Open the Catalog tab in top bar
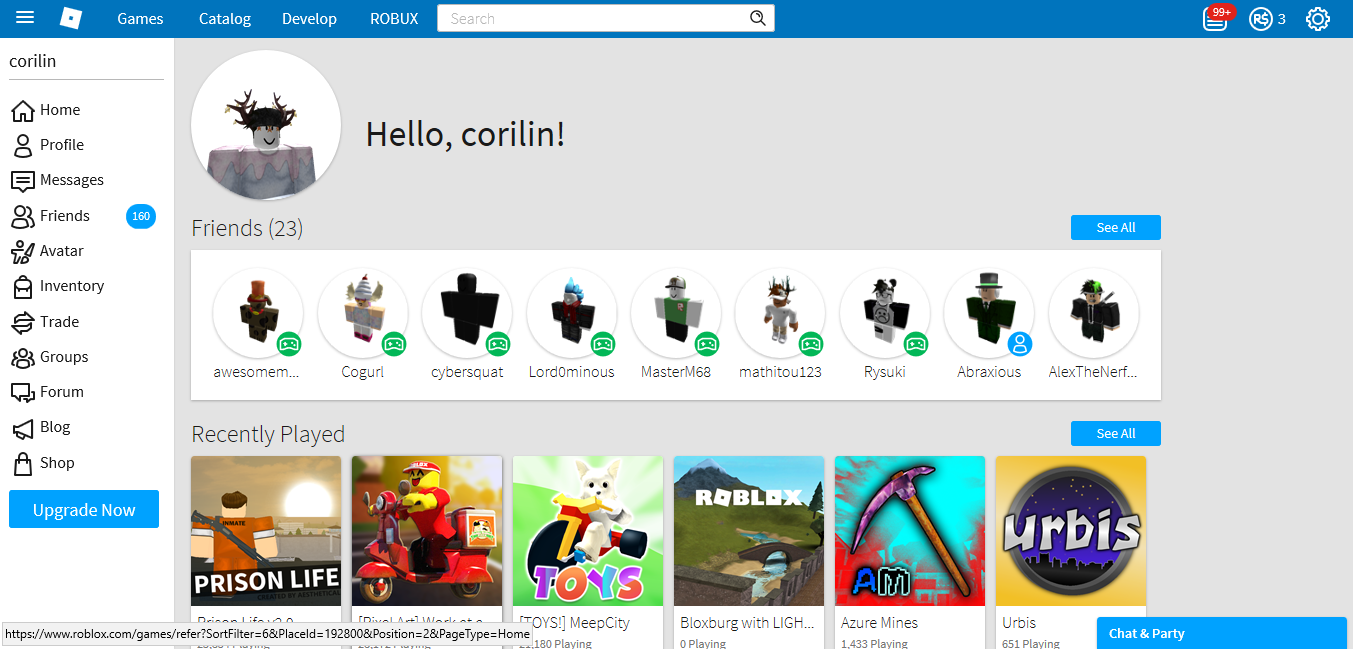Viewport: 1353px width, 649px height. [225, 19]
